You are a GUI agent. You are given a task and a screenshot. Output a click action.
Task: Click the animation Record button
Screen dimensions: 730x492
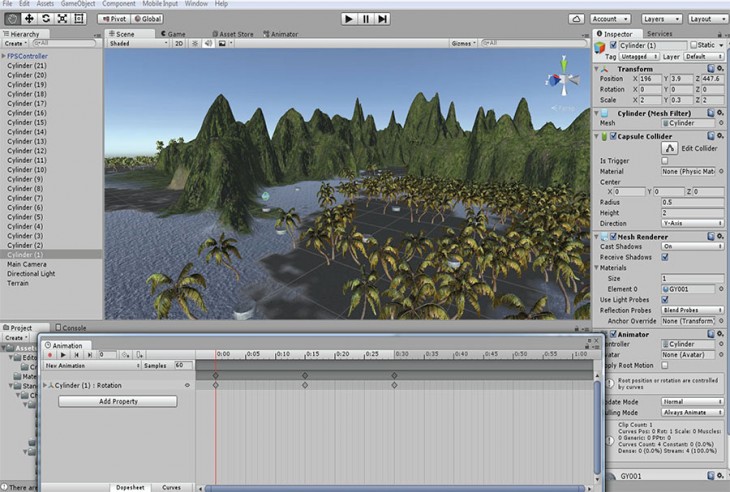[x=50, y=354]
